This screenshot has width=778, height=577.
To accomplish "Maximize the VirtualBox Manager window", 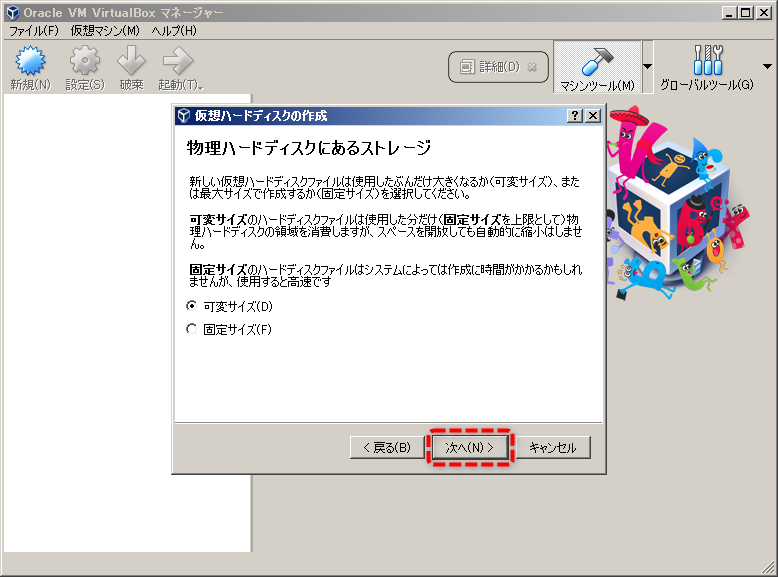I will coord(746,13).
